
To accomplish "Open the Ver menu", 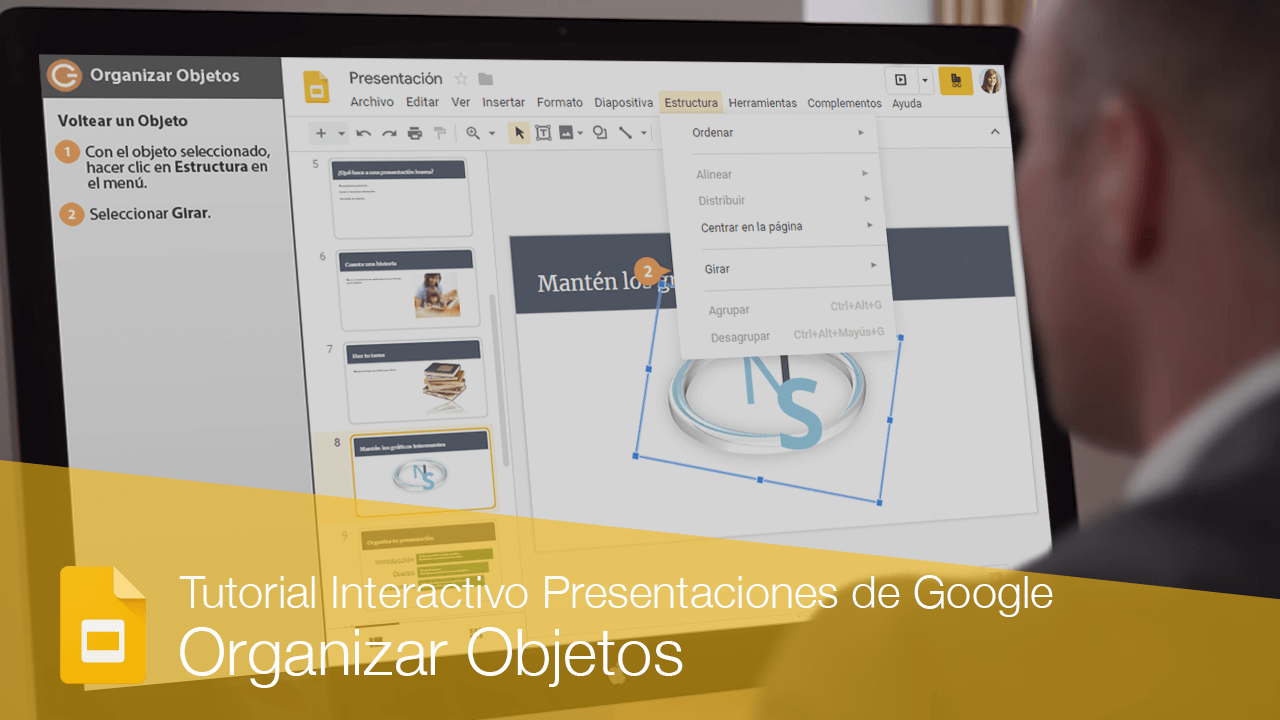I will tap(461, 102).
